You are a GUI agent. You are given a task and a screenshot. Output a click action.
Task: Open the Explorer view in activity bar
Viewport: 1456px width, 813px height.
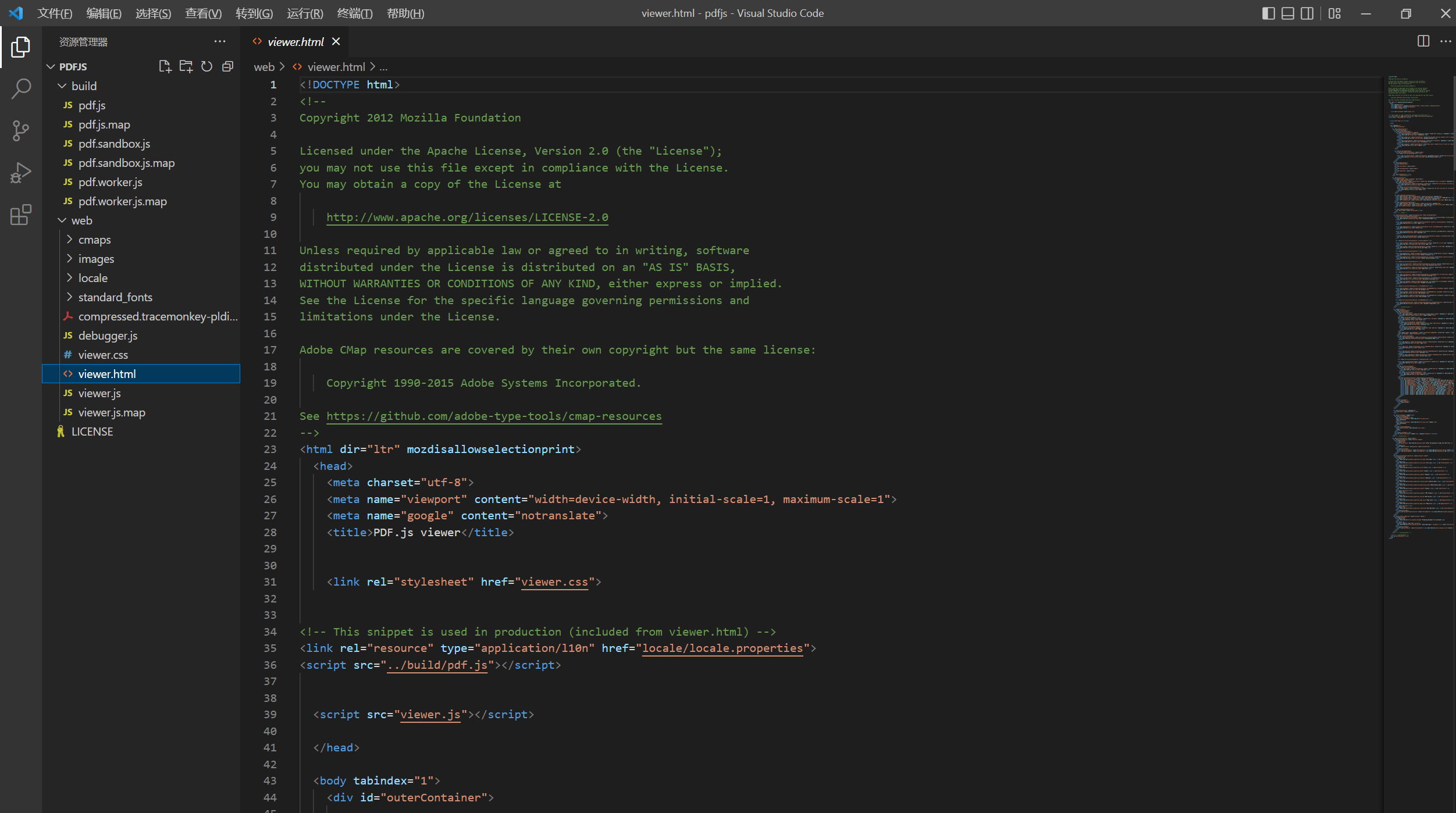pyautogui.click(x=20, y=47)
